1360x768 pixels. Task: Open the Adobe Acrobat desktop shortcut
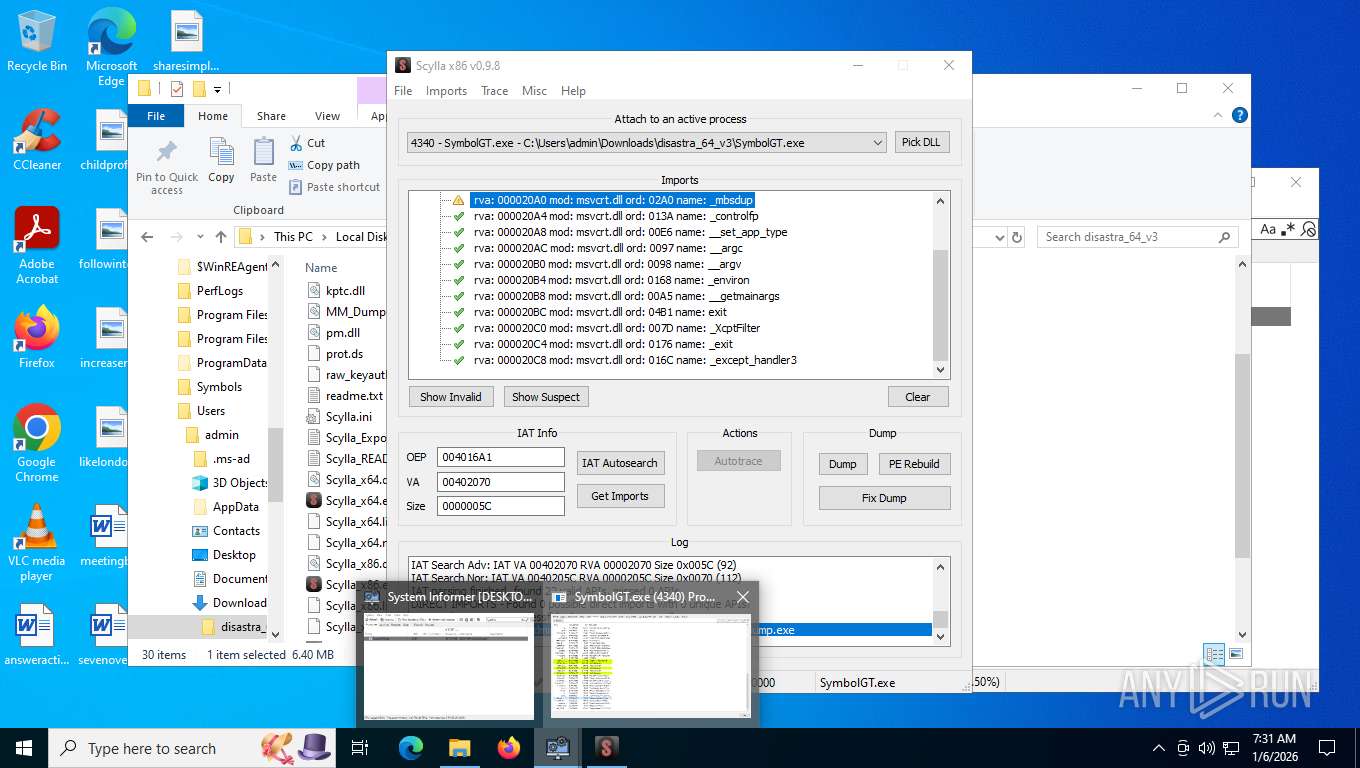click(x=37, y=246)
